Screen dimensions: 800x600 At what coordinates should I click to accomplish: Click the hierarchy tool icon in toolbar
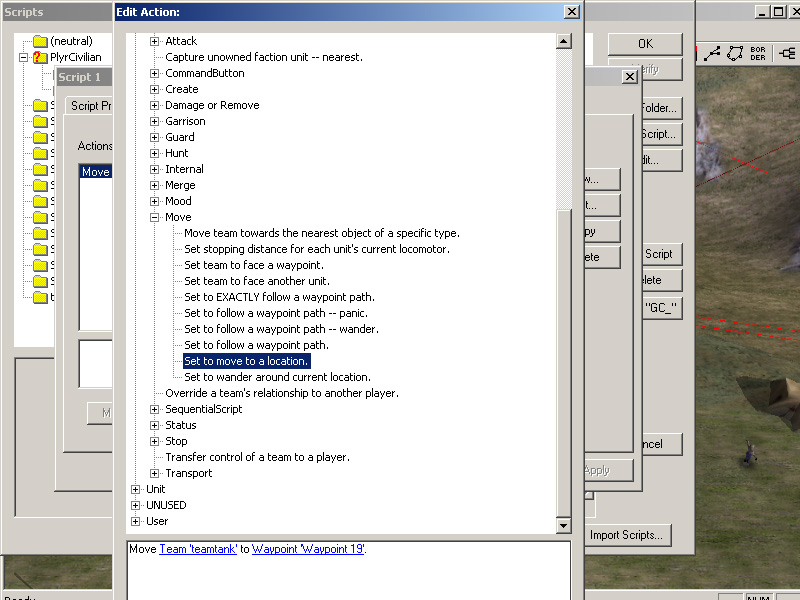pyautogui.click(x=788, y=53)
